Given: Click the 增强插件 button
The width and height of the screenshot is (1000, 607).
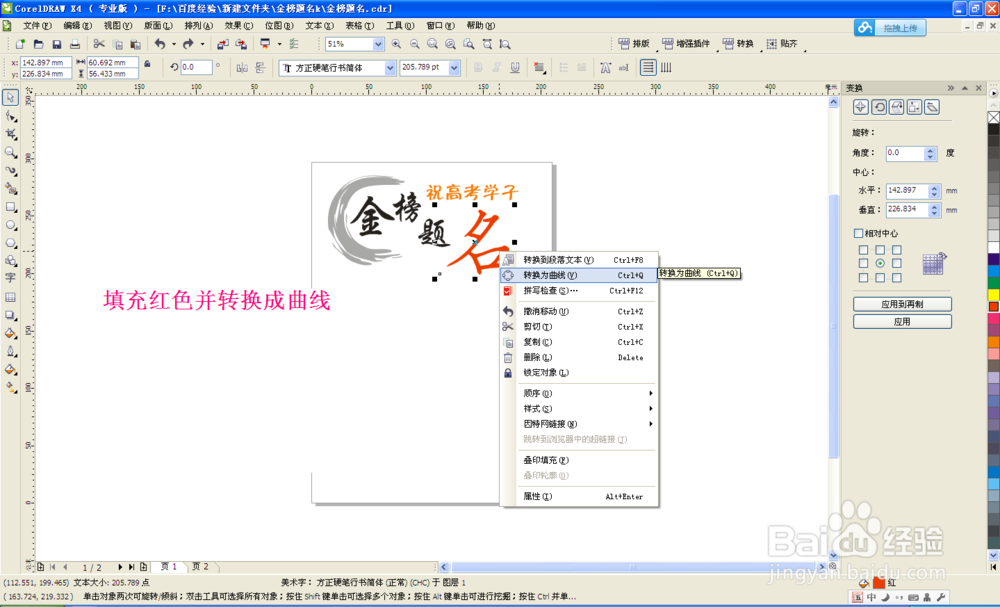Looking at the screenshot, I should 686,43.
